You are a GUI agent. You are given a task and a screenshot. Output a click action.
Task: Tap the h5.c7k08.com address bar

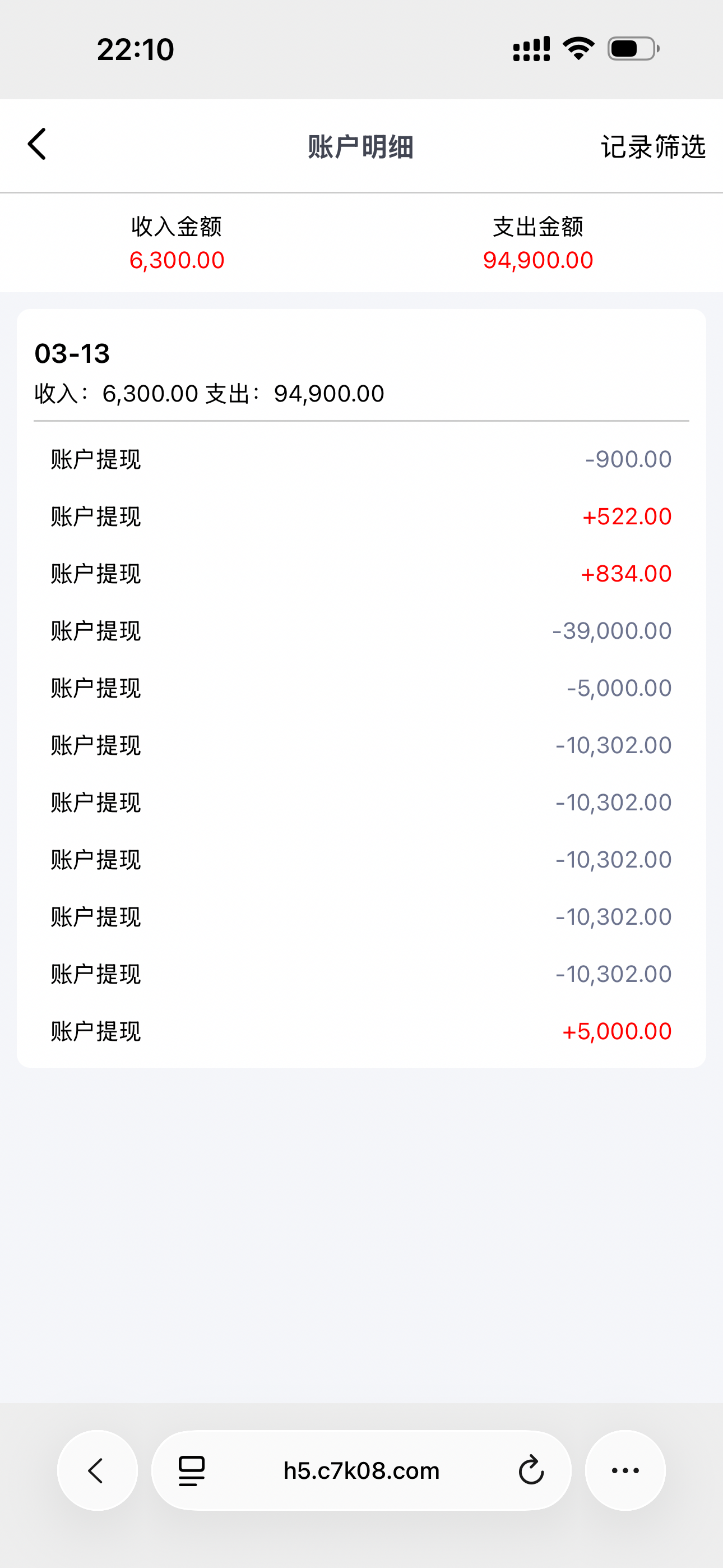pyautogui.click(x=361, y=1470)
